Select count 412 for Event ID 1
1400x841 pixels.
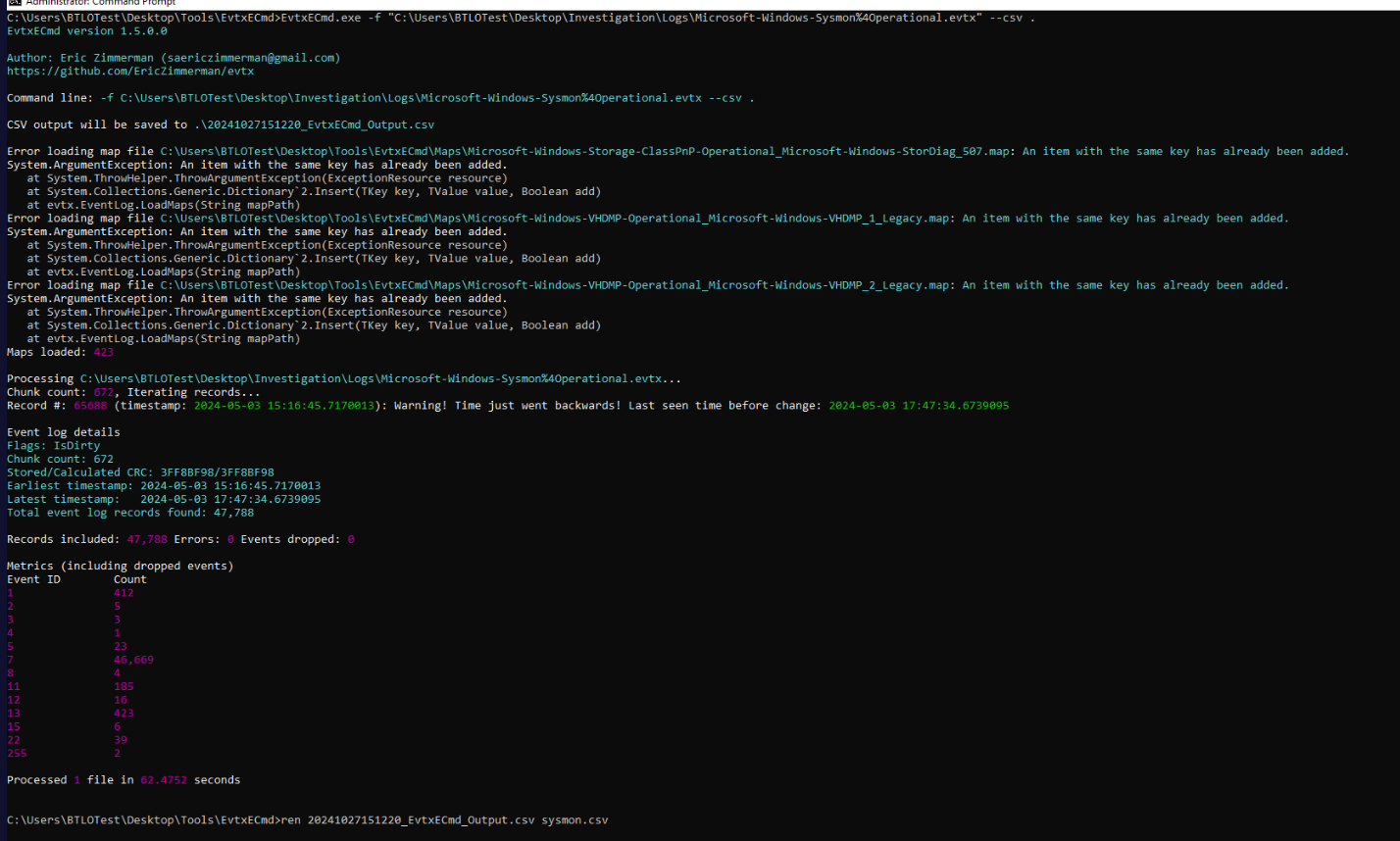click(124, 592)
